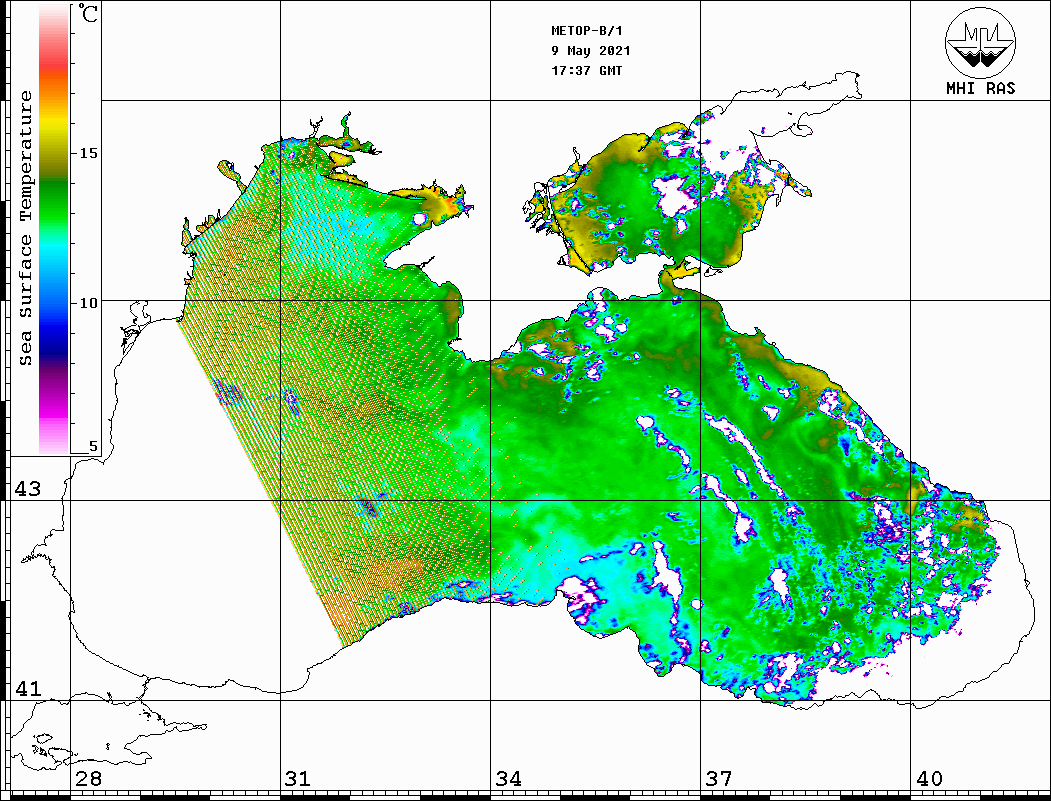The width and height of the screenshot is (1051, 801).
Task: Click the 'METOP-B/1' satellite name text
Action: (x=586, y=31)
